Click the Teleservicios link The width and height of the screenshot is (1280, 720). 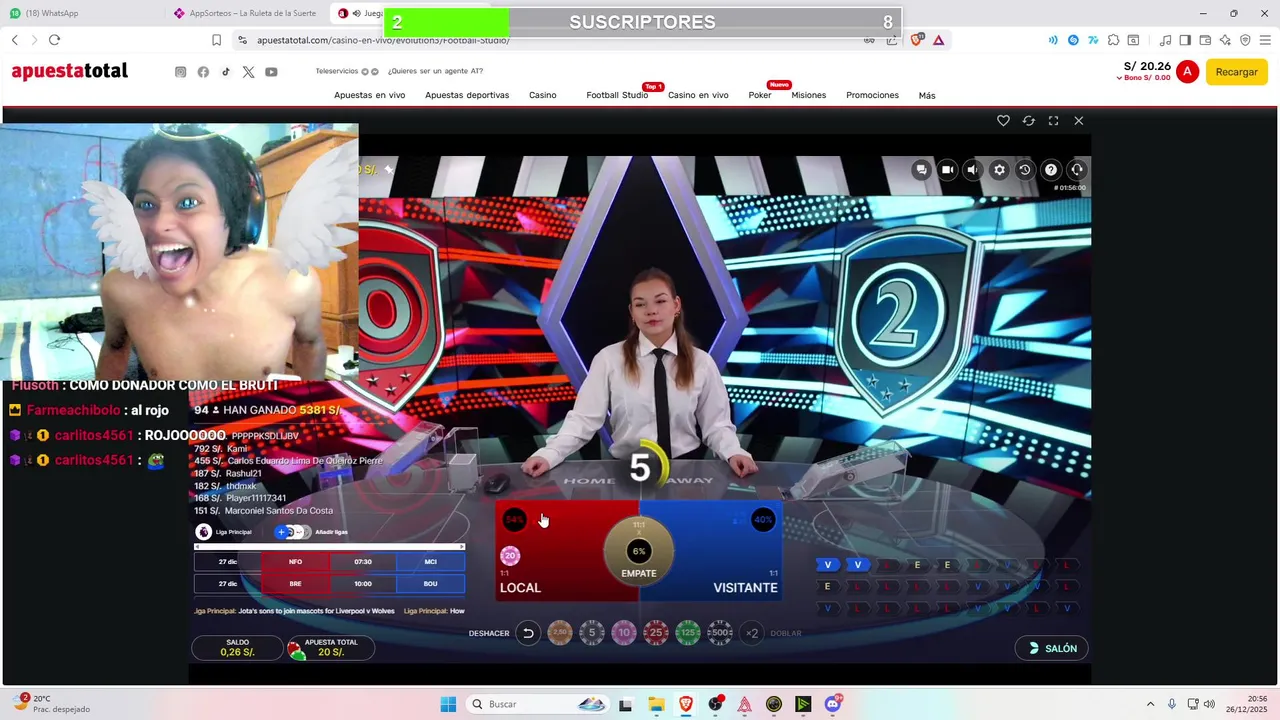coord(336,71)
